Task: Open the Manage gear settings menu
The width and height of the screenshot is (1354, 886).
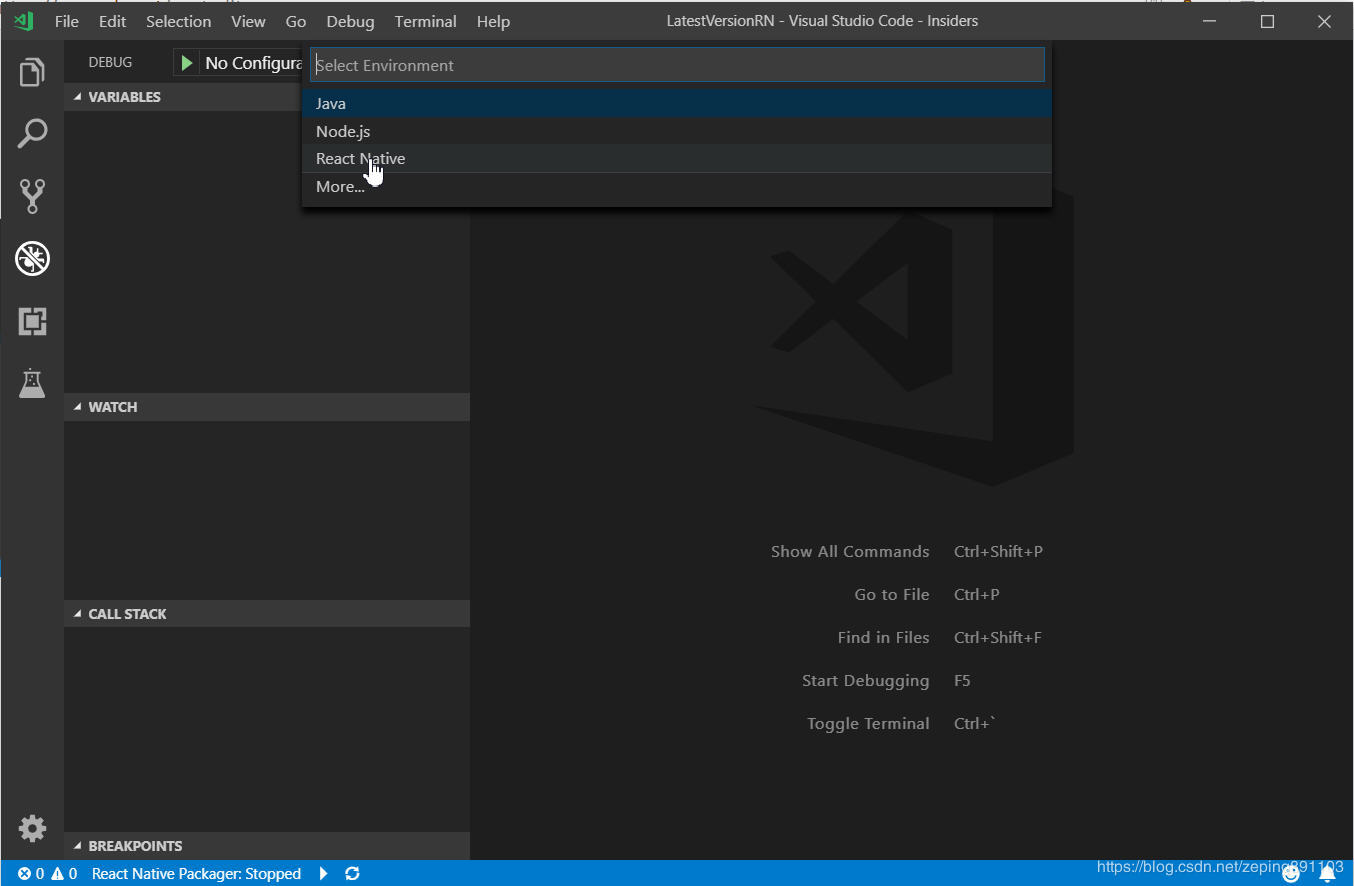Action: coord(32,828)
